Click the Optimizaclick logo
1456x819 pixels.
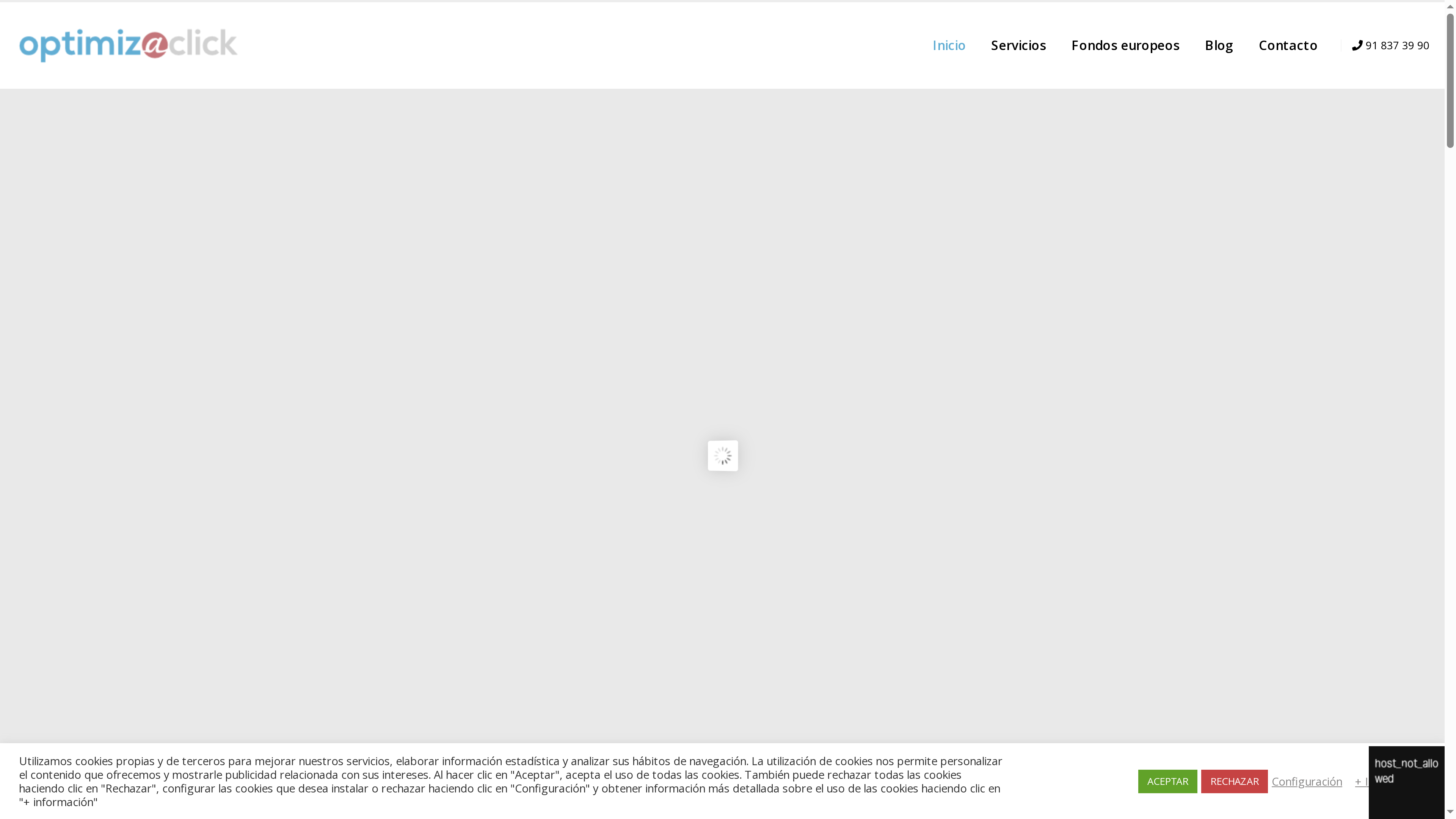tap(127, 45)
